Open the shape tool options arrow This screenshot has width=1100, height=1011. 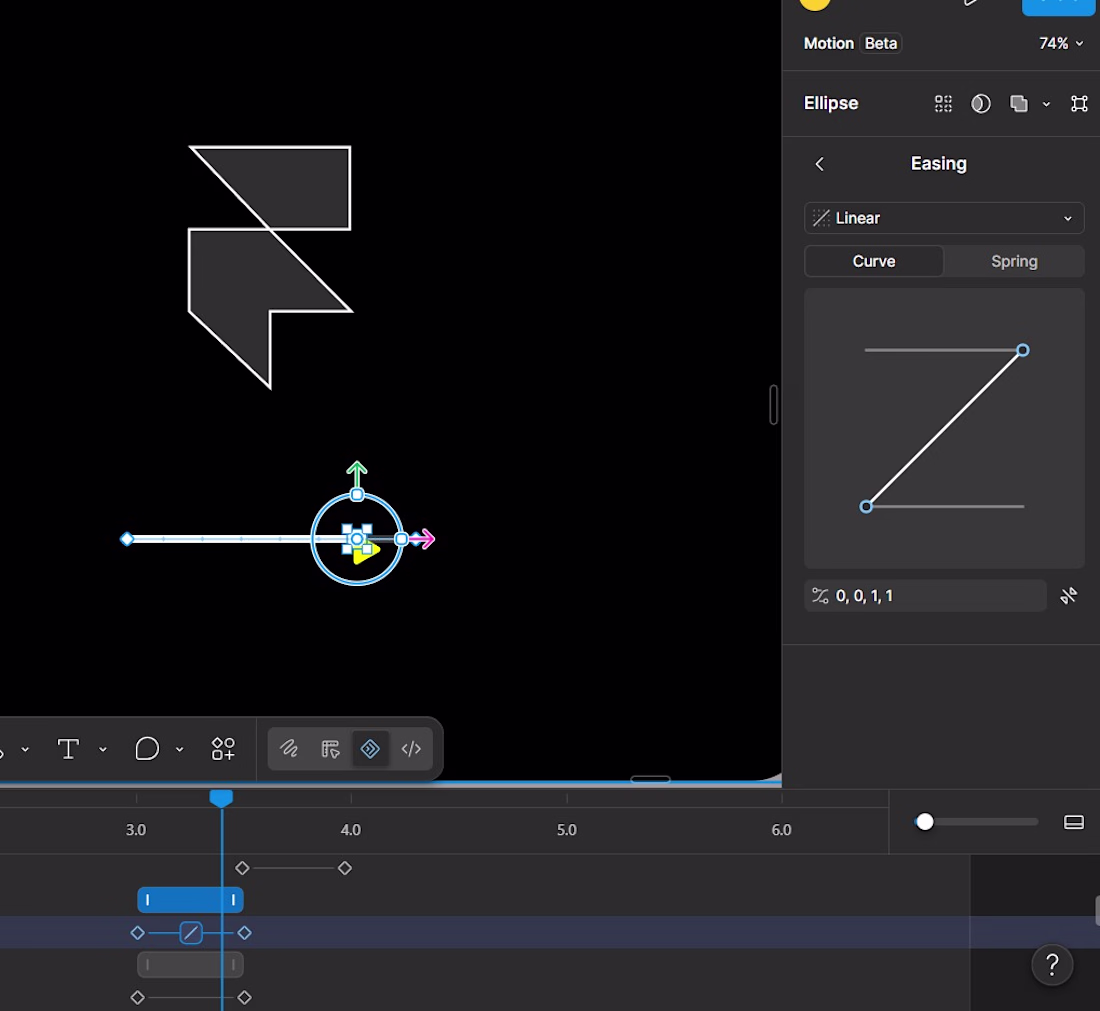180,749
